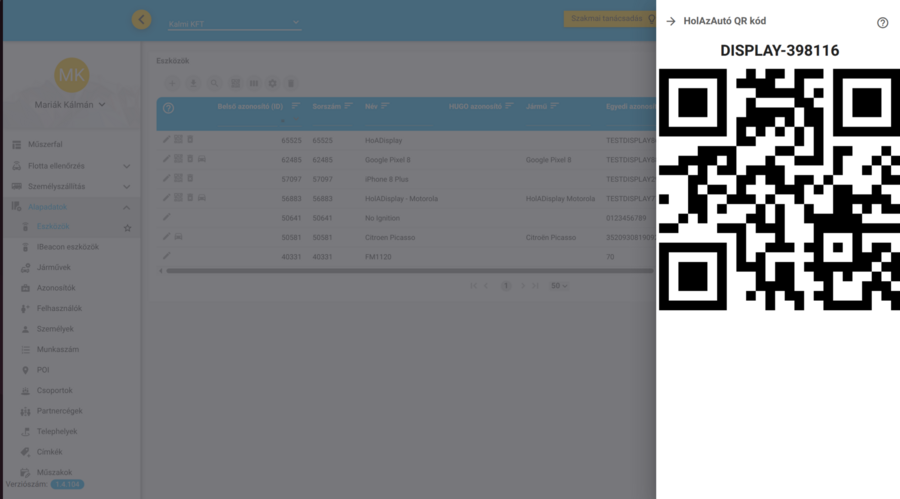Select page 1 in the paginator
Image resolution: width=900 pixels, height=499 pixels.
click(x=506, y=285)
